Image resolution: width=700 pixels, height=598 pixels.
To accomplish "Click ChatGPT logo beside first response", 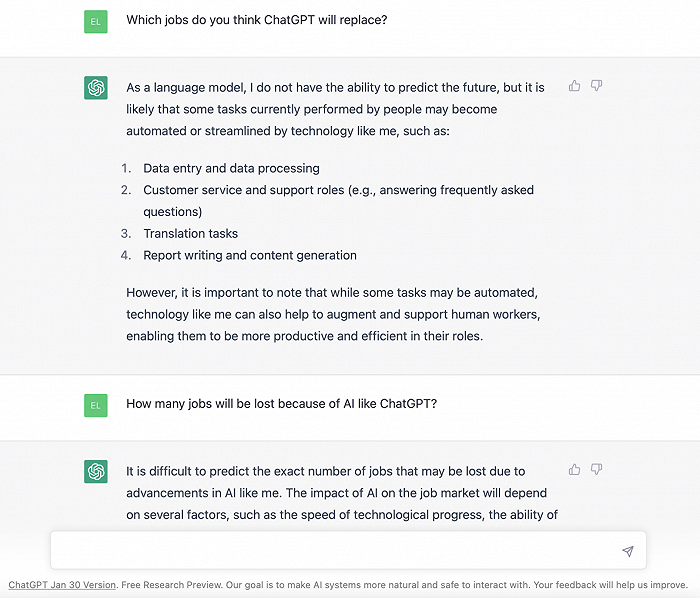I will (96, 87).
